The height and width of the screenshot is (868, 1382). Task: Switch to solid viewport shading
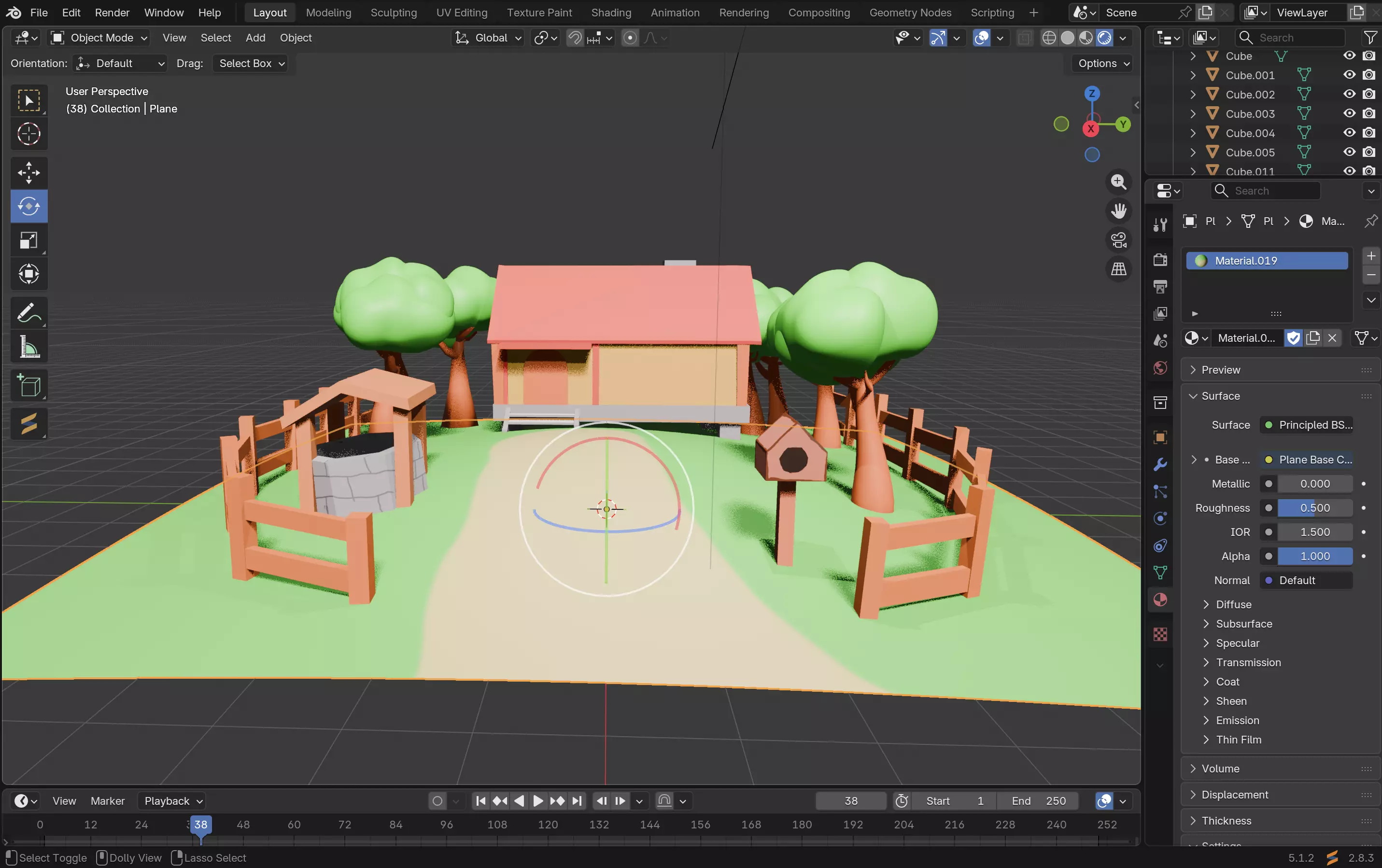[x=1067, y=38]
